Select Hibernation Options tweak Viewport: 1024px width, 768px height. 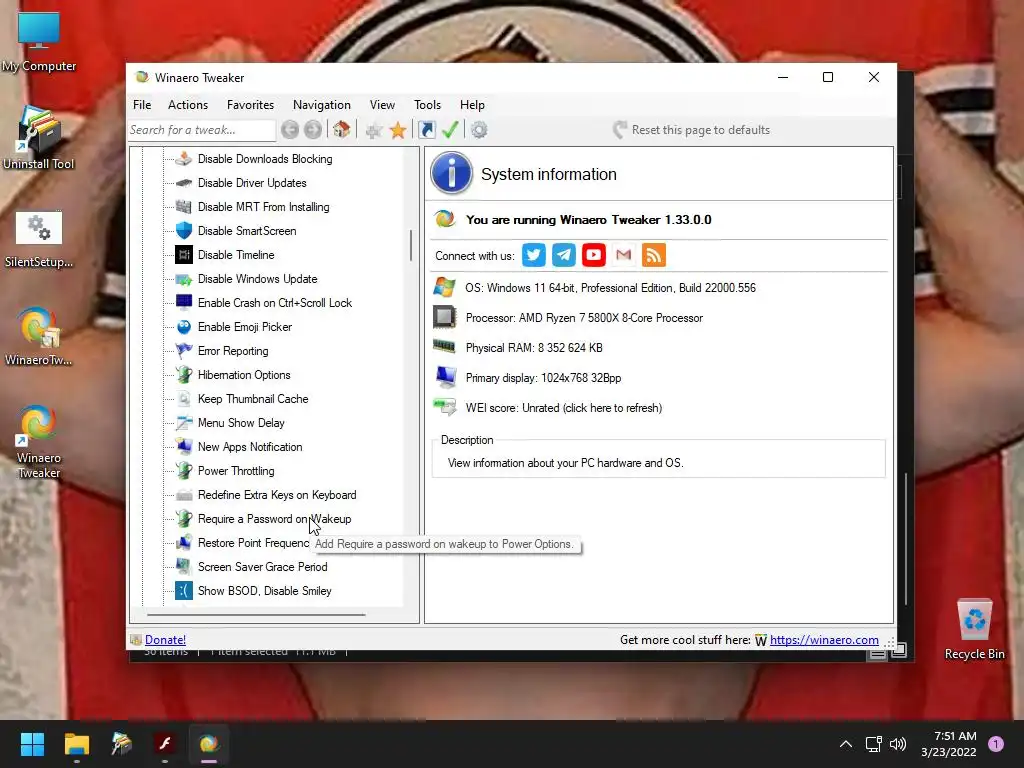(244, 375)
